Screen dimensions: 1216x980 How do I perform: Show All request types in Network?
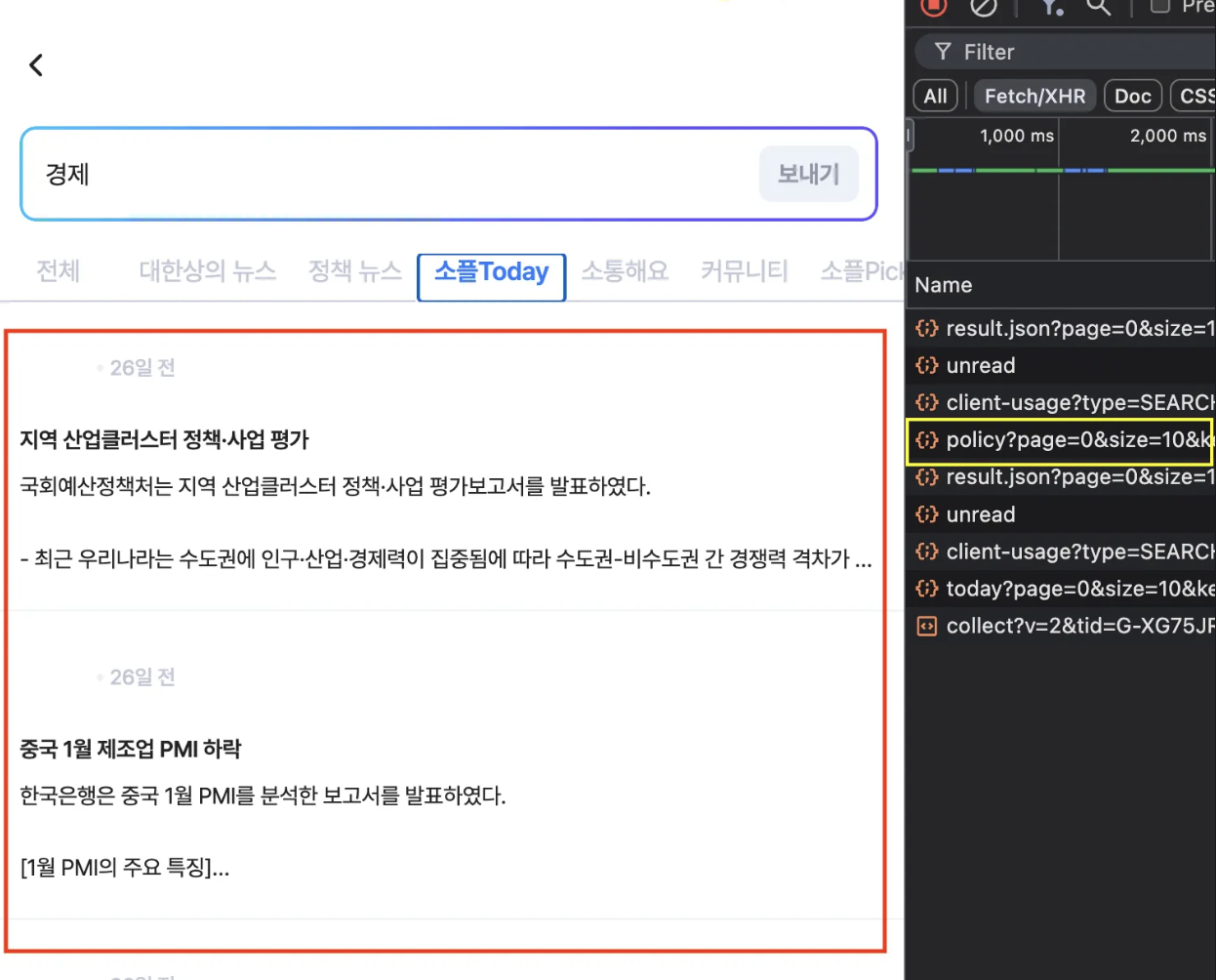935,96
